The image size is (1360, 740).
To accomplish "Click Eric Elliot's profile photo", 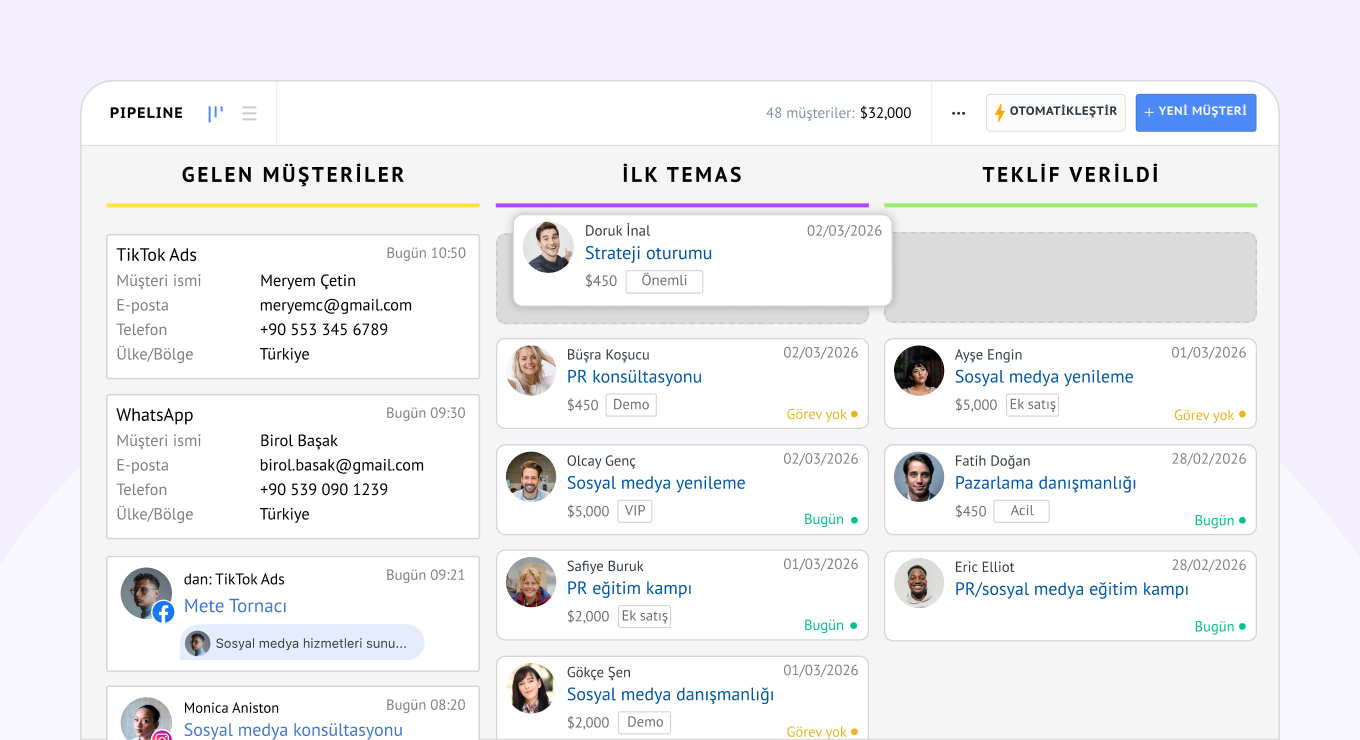I will [x=919, y=583].
